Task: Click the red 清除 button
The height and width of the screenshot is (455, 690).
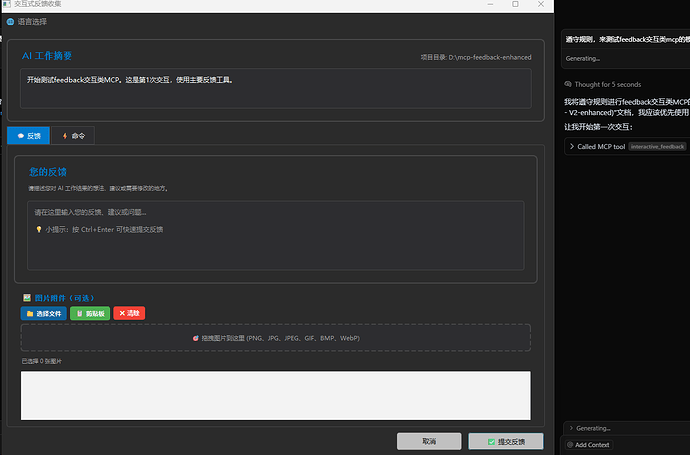Action: 129,313
